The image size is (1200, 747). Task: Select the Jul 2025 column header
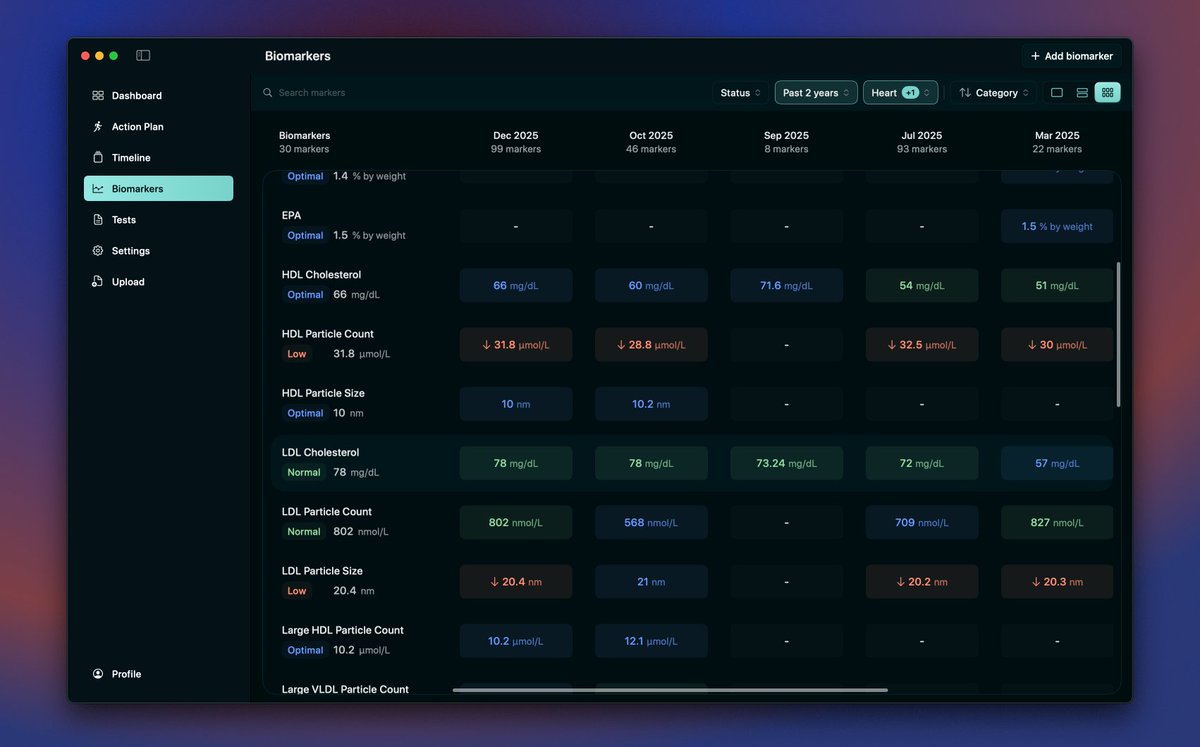pyautogui.click(x=922, y=142)
